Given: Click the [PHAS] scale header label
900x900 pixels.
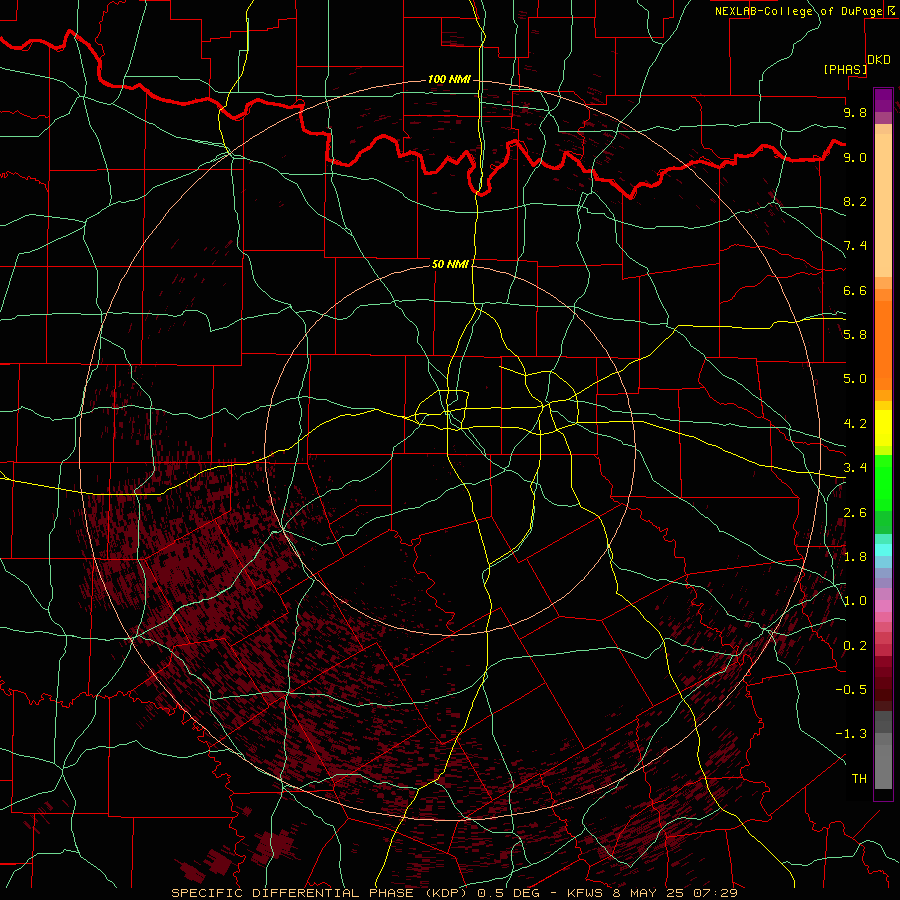Looking at the screenshot, I should (845, 69).
